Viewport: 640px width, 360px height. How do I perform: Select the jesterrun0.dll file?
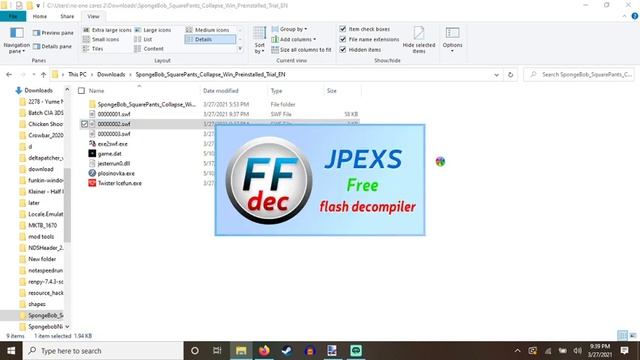113,163
